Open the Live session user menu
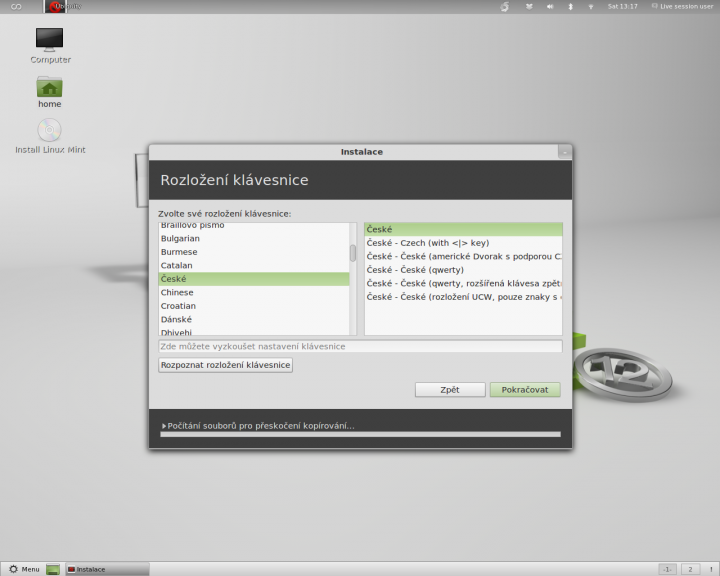Image resolution: width=720 pixels, height=576 pixels. coord(682,6)
